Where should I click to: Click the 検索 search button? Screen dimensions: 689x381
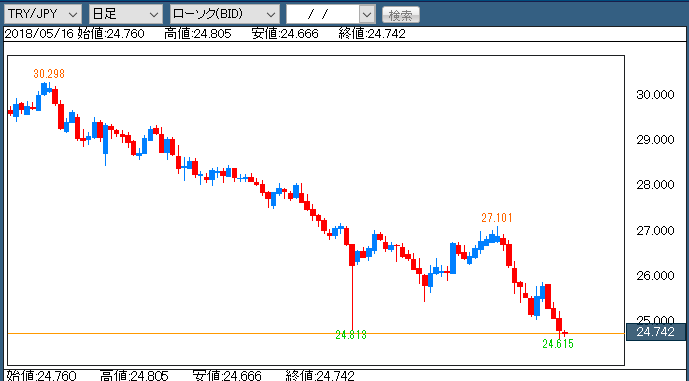(401, 15)
